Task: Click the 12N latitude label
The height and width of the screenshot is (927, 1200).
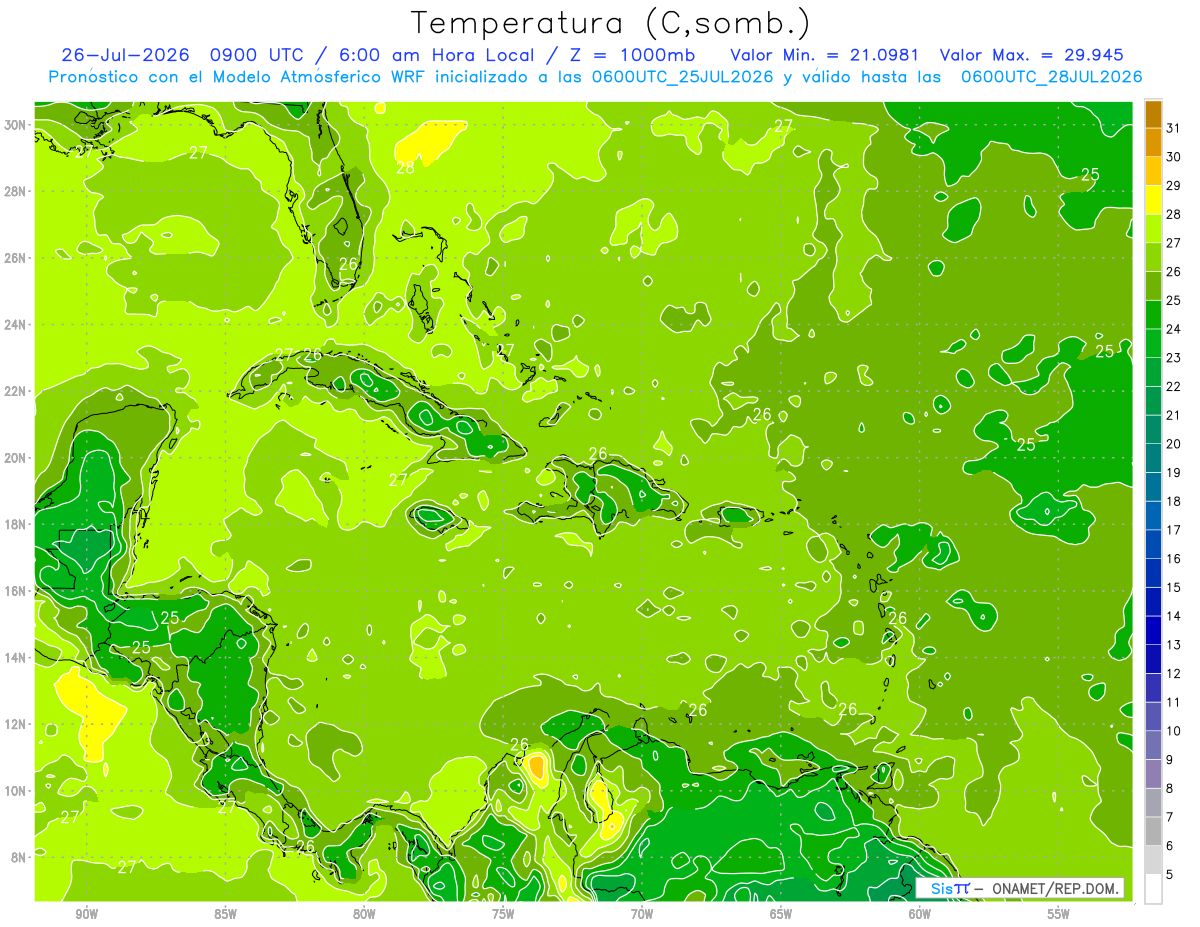Action: click(16, 724)
